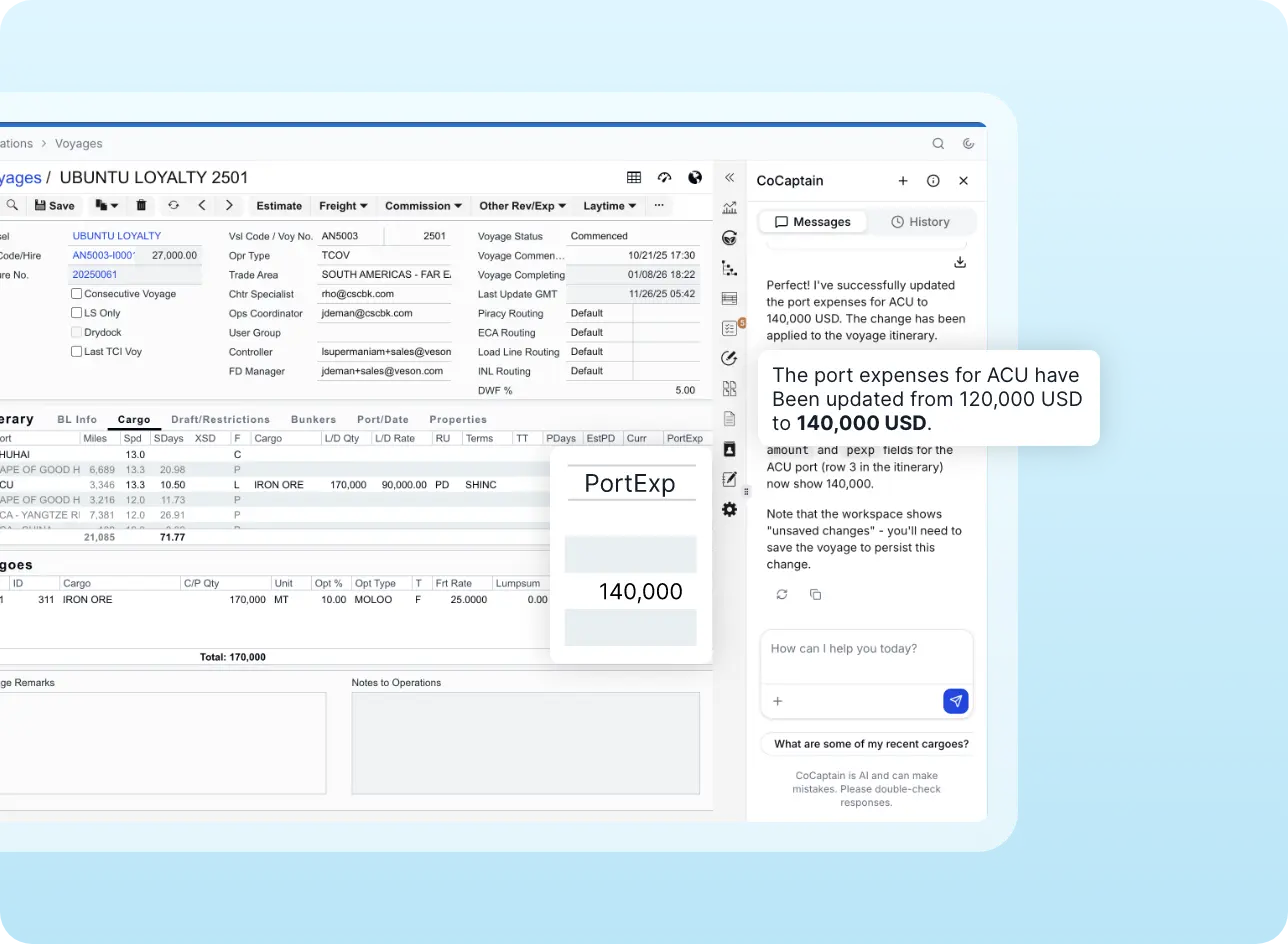Switch to the Port/Date tab
Screen dimensions: 1288x944
click(x=383, y=420)
